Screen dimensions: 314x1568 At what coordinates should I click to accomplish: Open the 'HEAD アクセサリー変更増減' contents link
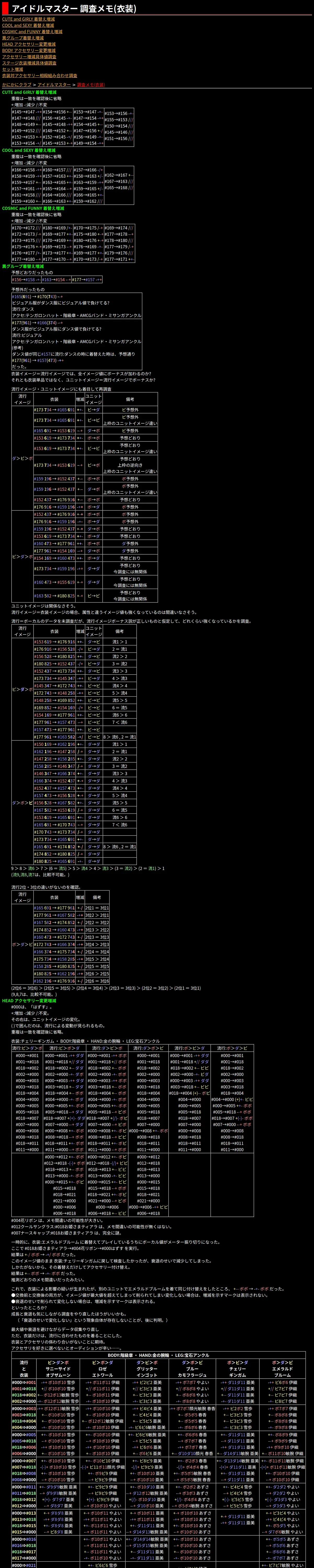click(x=29, y=44)
